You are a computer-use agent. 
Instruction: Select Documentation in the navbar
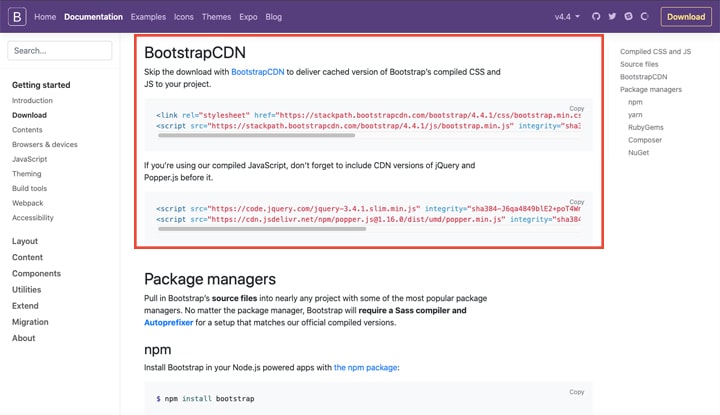click(93, 17)
